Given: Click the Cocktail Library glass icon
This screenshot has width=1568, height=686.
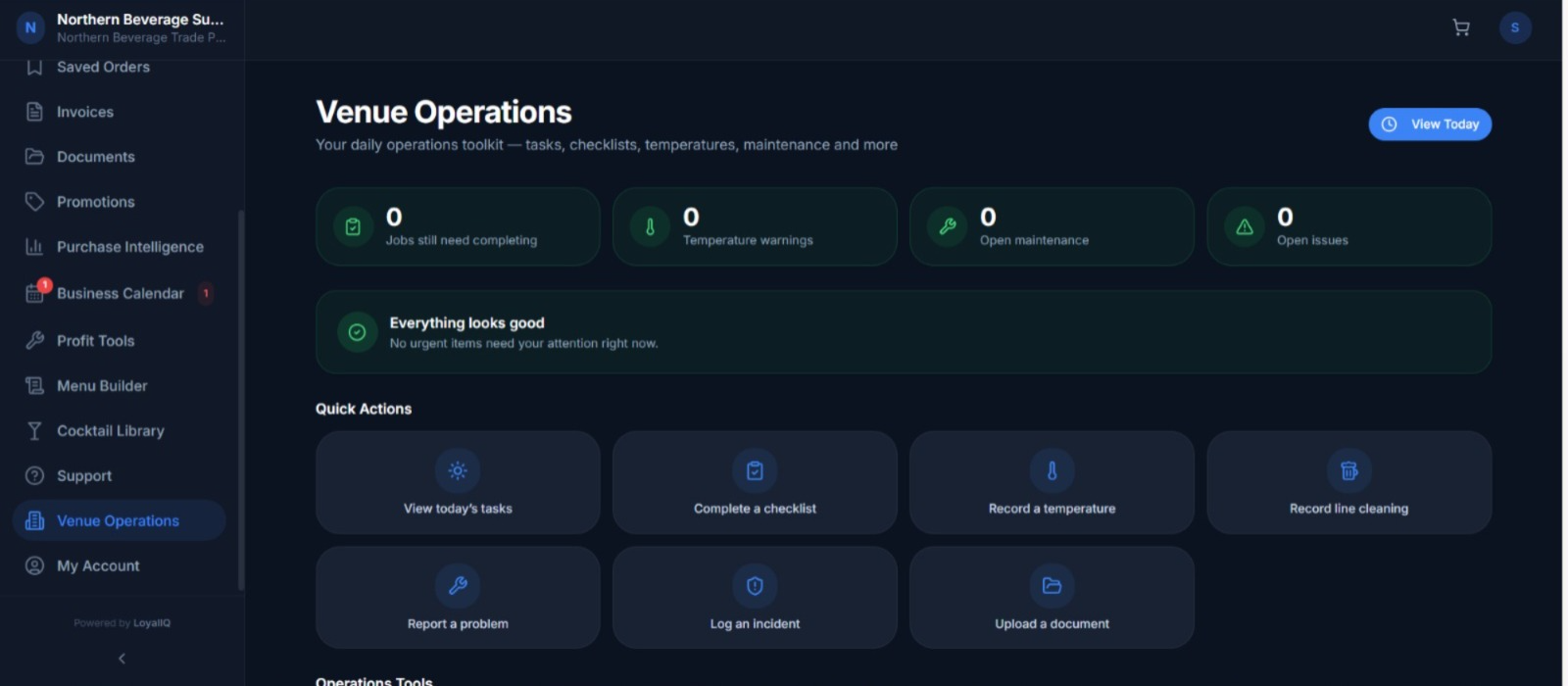Looking at the screenshot, I should tap(34, 431).
